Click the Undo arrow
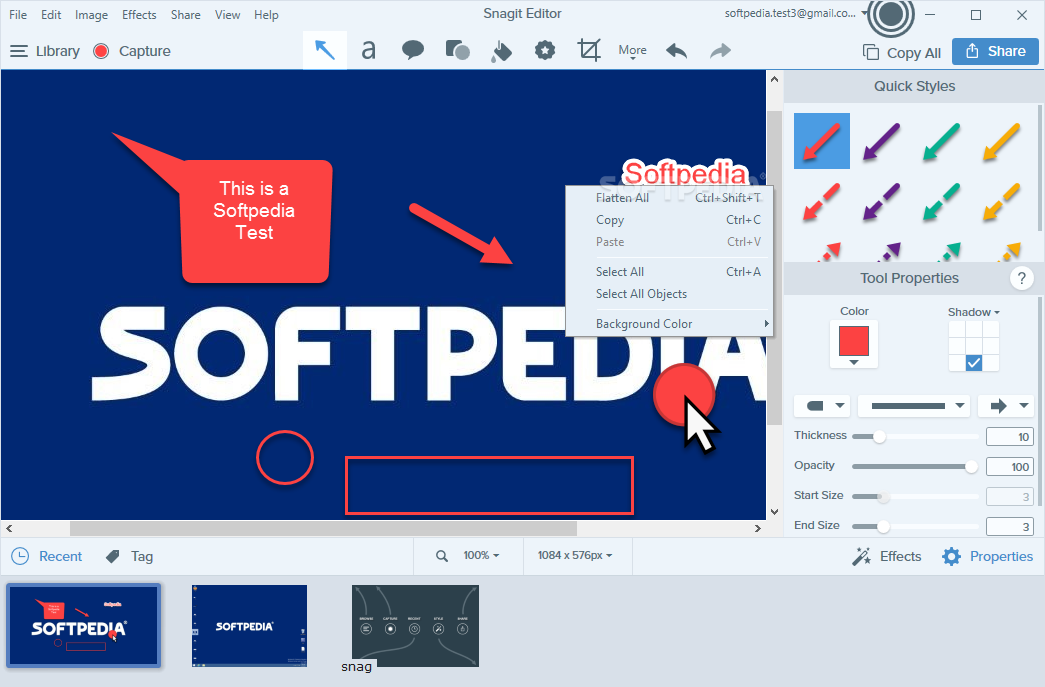 click(676, 51)
